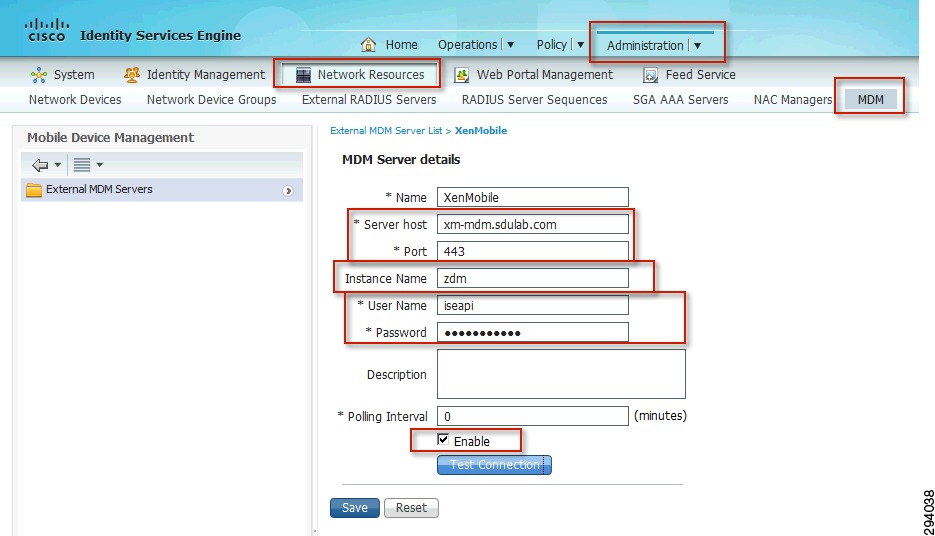Image resolution: width=935 pixels, height=536 pixels.
Task: Click the External MDM Server List breadcrumb link
Action: [386, 131]
